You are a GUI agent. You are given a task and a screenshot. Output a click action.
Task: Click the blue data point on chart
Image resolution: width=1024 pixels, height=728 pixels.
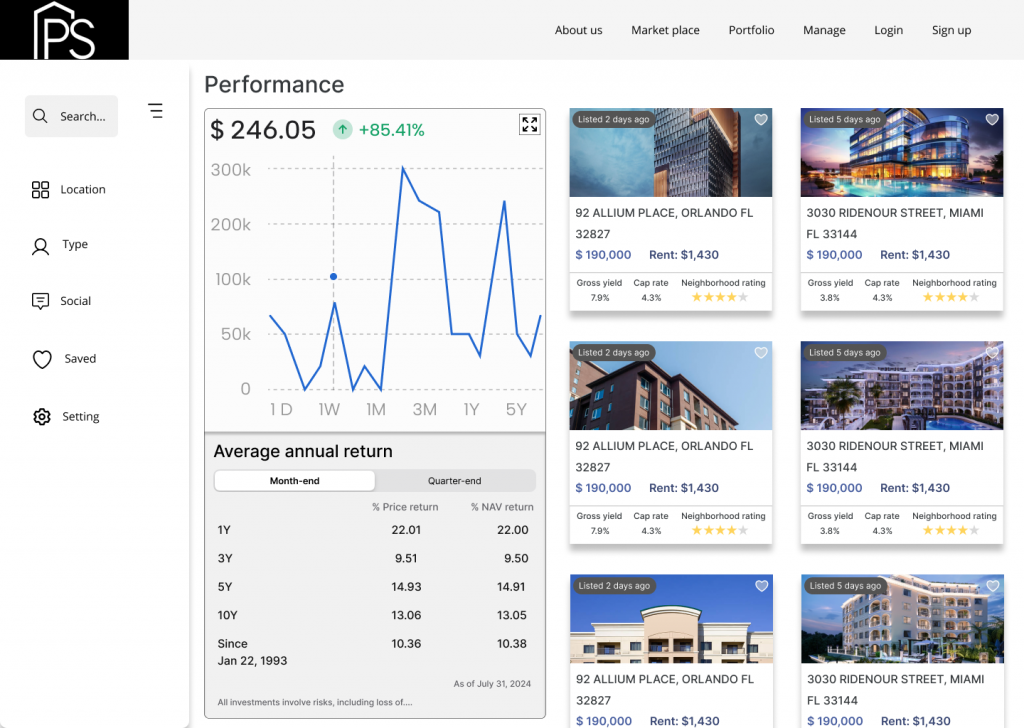(x=333, y=277)
